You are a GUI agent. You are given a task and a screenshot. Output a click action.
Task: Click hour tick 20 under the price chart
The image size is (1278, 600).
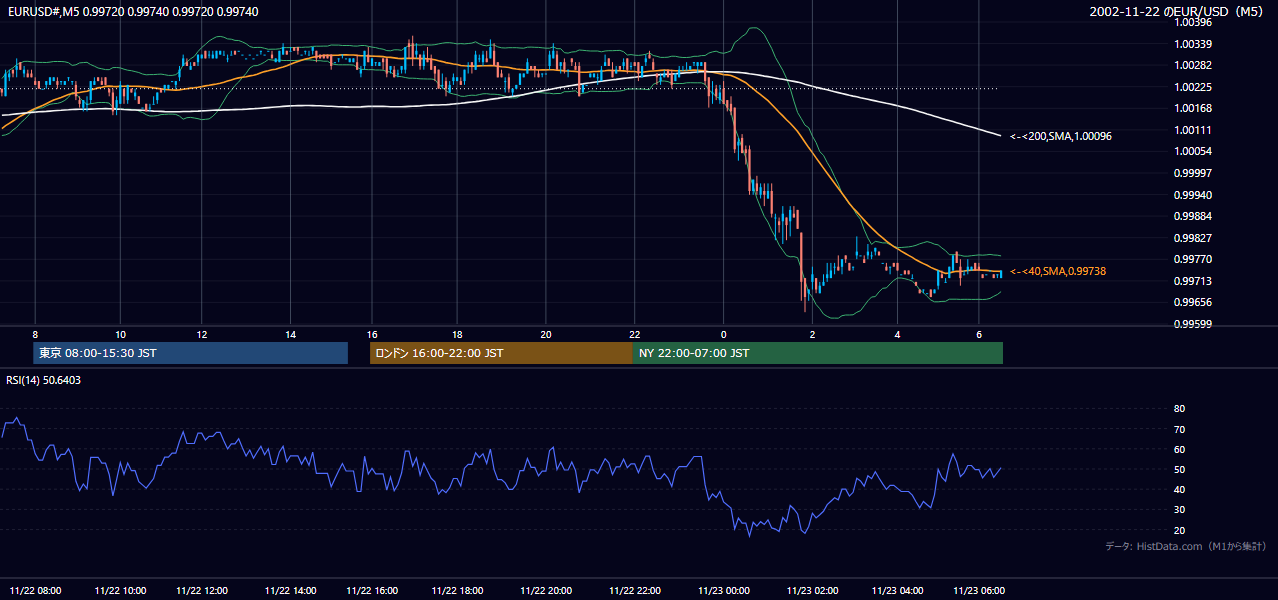coord(546,334)
